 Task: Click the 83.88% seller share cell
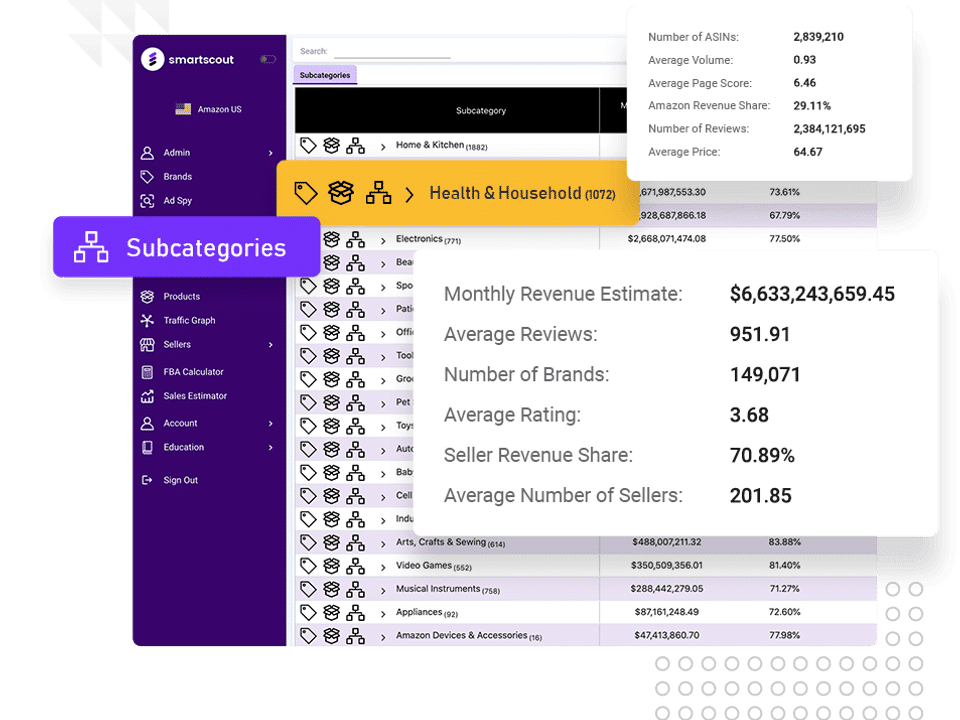click(784, 542)
